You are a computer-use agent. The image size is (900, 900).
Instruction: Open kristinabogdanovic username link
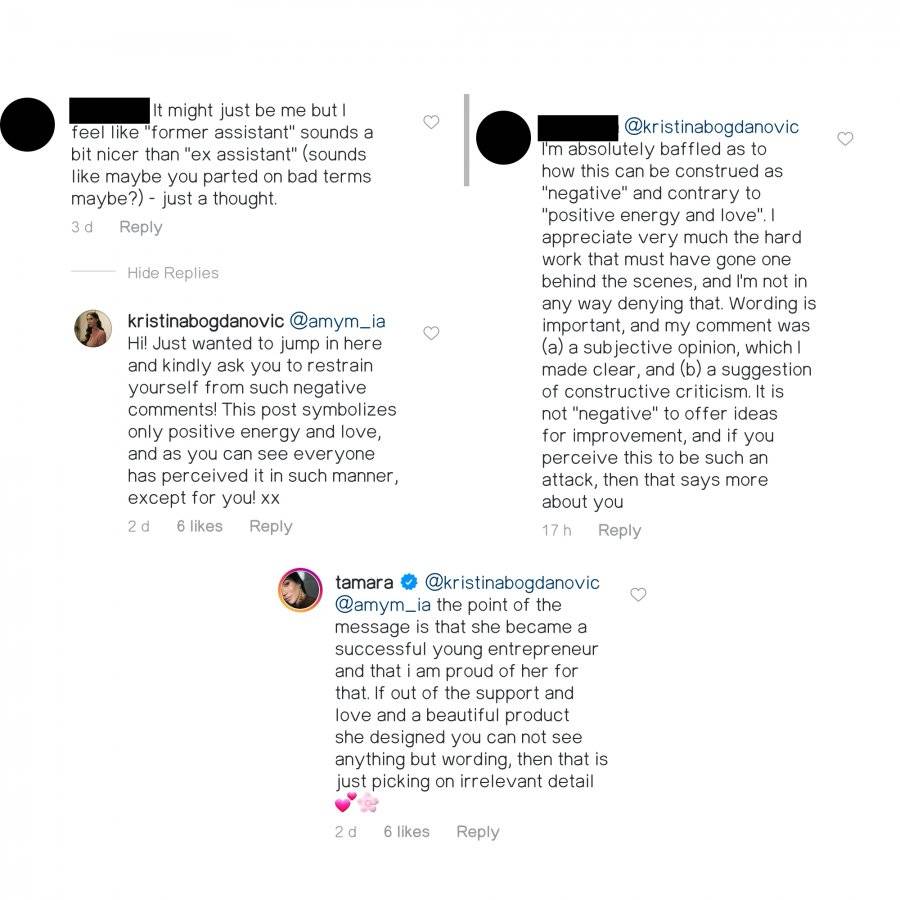click(x=205, y=321)
